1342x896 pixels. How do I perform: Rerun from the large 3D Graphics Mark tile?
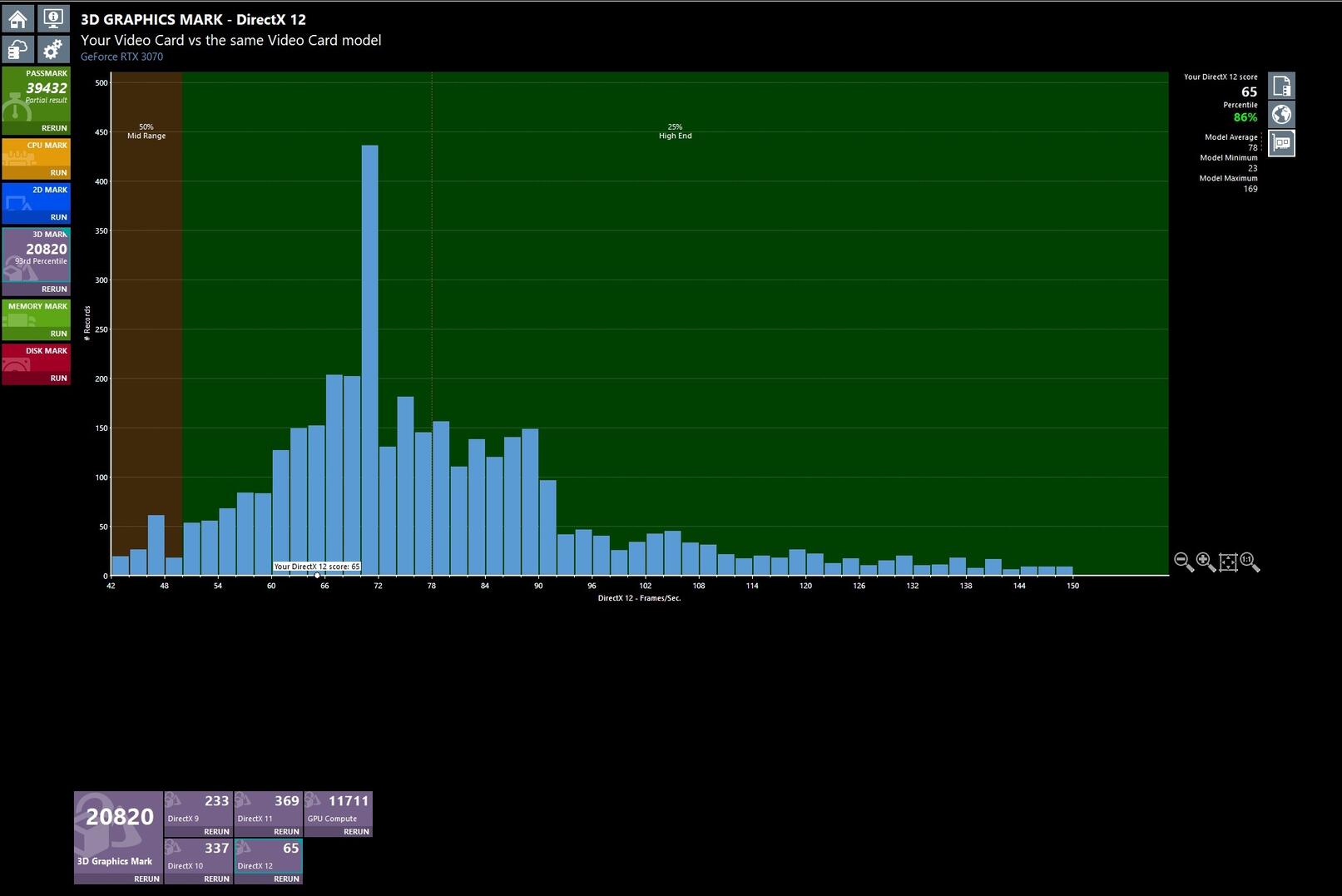point(146,879)
